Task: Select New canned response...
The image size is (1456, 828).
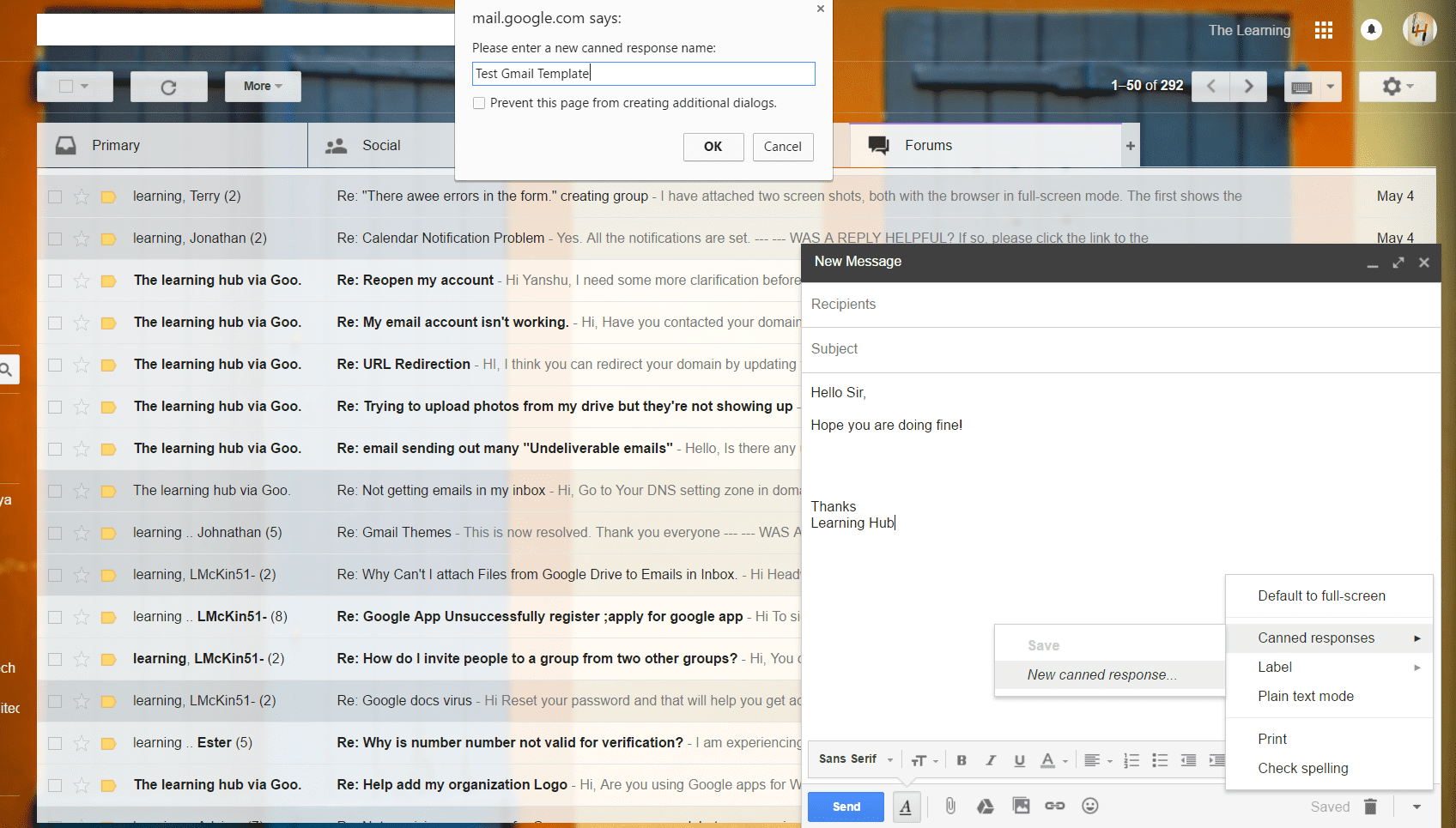Action: (x=1109, y=675)
